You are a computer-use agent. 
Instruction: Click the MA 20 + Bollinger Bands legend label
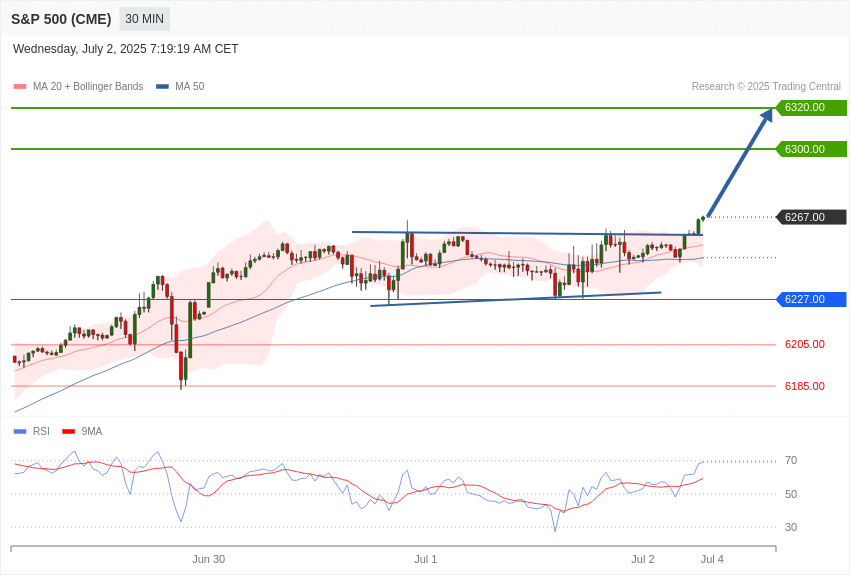(88, 87)
